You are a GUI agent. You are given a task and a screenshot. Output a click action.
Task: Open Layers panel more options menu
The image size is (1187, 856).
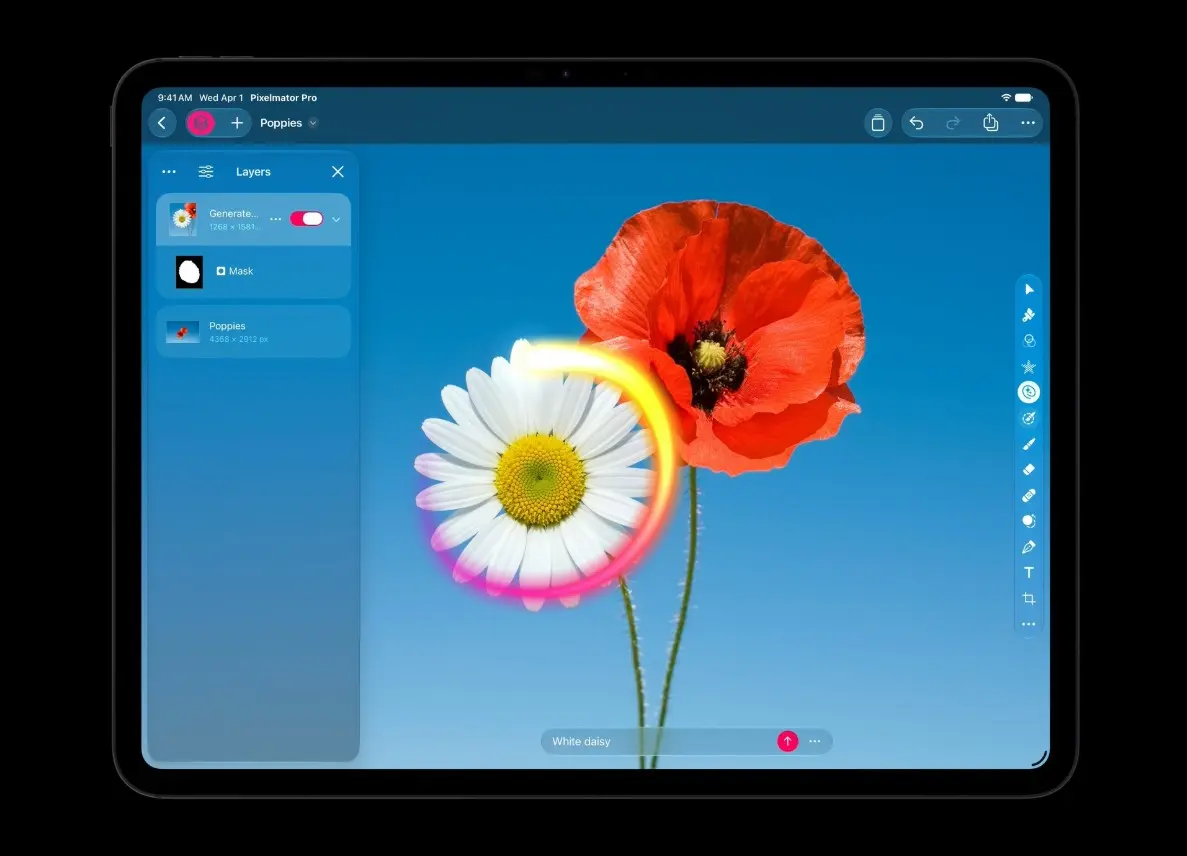click(x=169, y=172)
